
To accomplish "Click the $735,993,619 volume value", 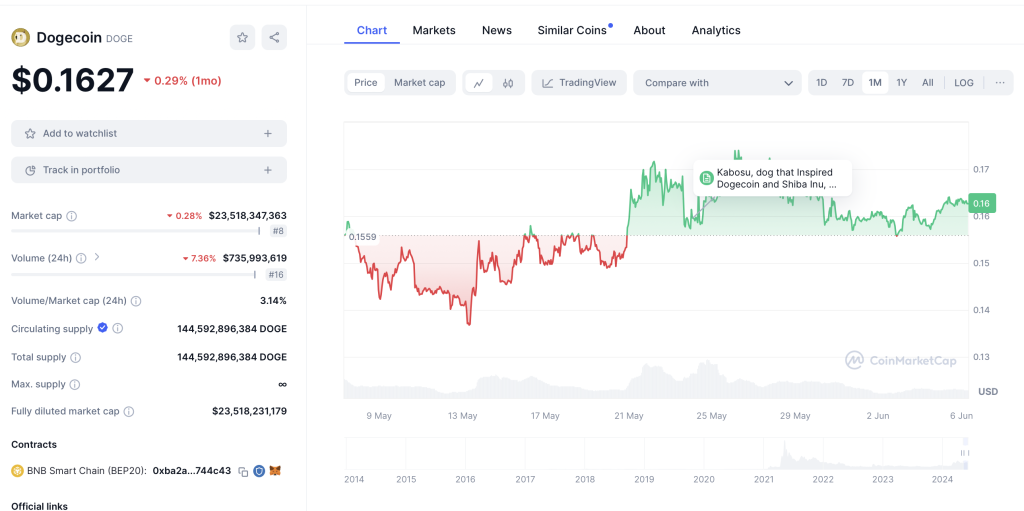I will point(255,258).
